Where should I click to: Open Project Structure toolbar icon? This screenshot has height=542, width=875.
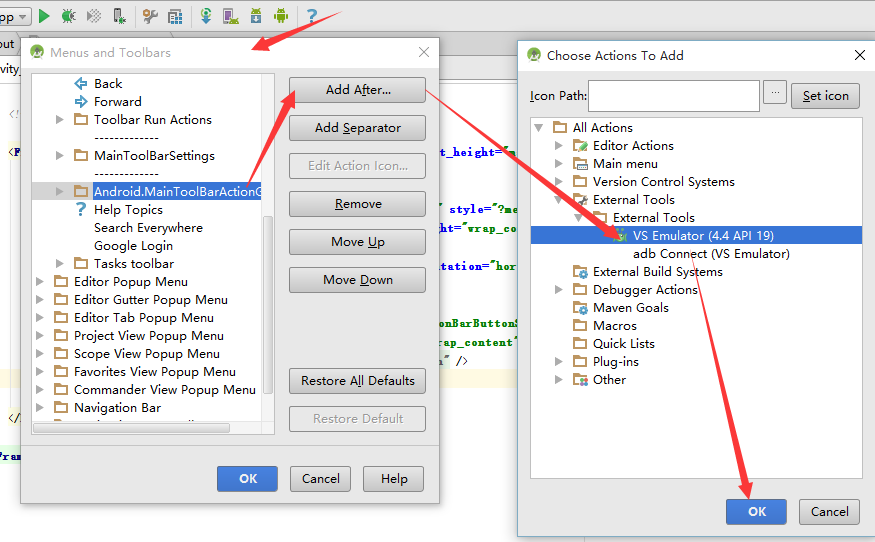pyautogui.click(x=175, y=17)
